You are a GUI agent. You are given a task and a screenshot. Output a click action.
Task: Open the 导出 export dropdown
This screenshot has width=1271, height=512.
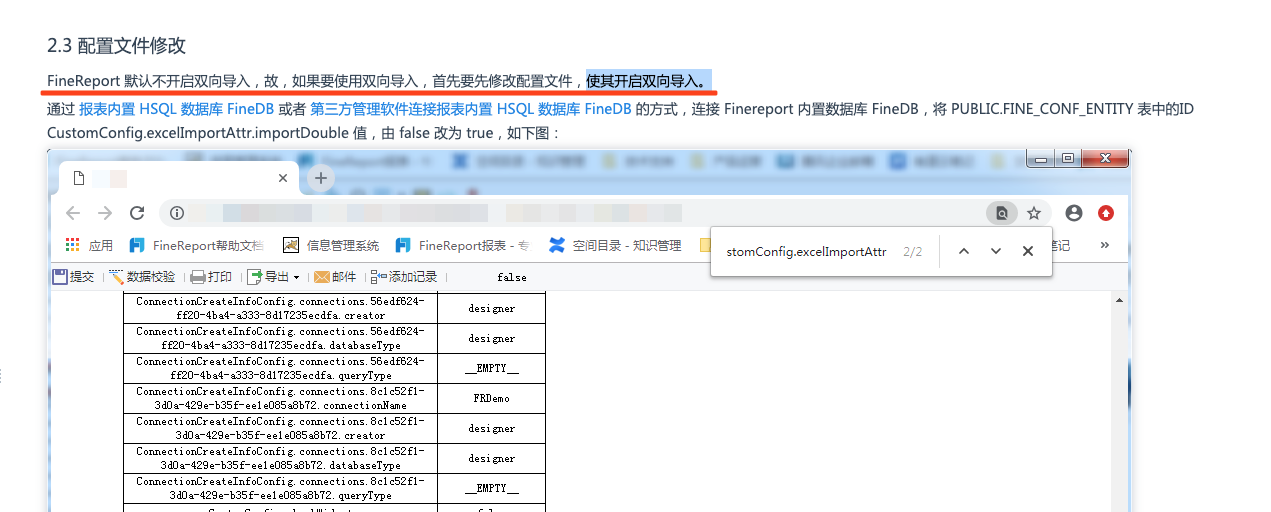pyautogui.click(x=273, y=277)
